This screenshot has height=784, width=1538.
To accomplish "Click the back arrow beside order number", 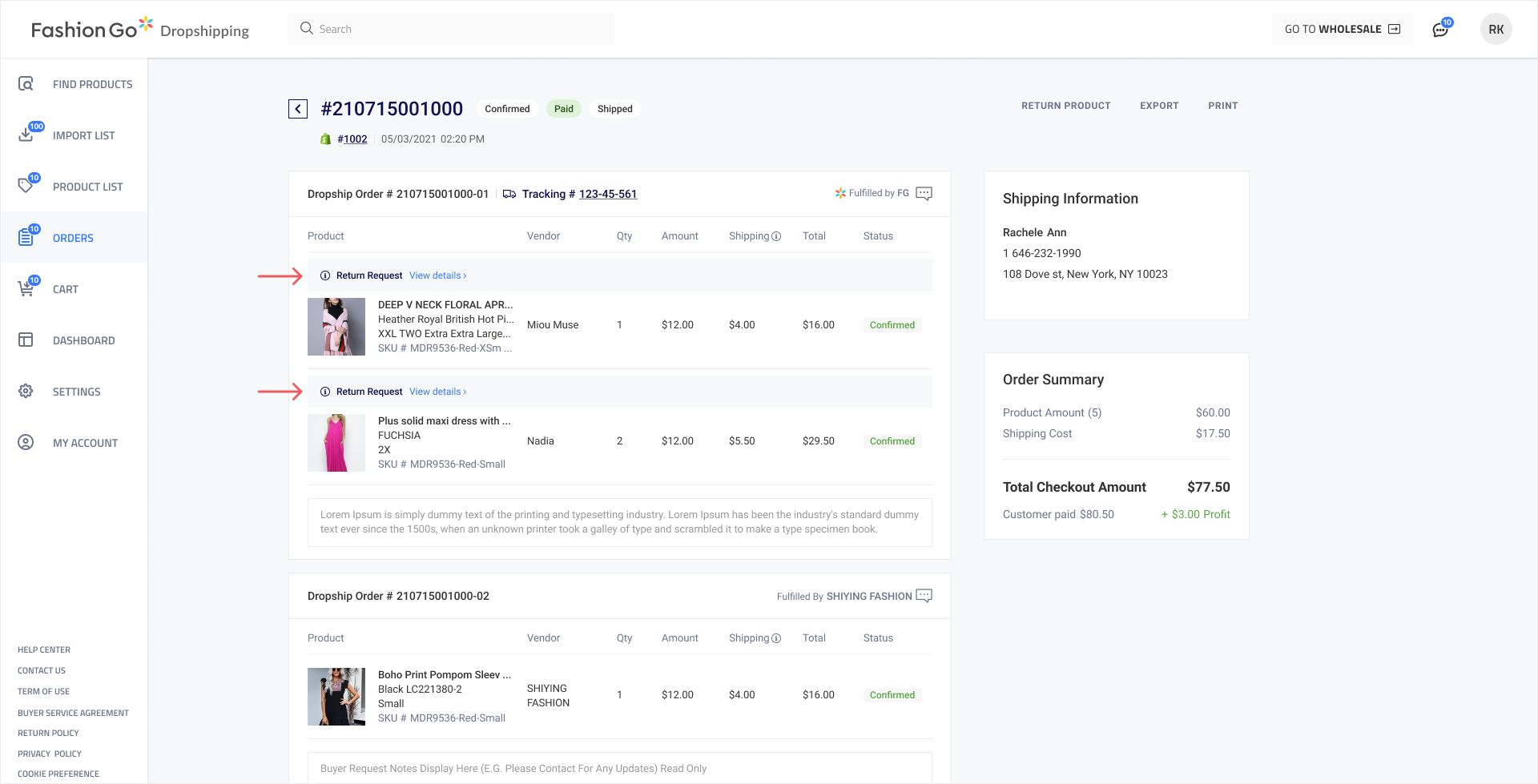I will (x=298, y=109).
